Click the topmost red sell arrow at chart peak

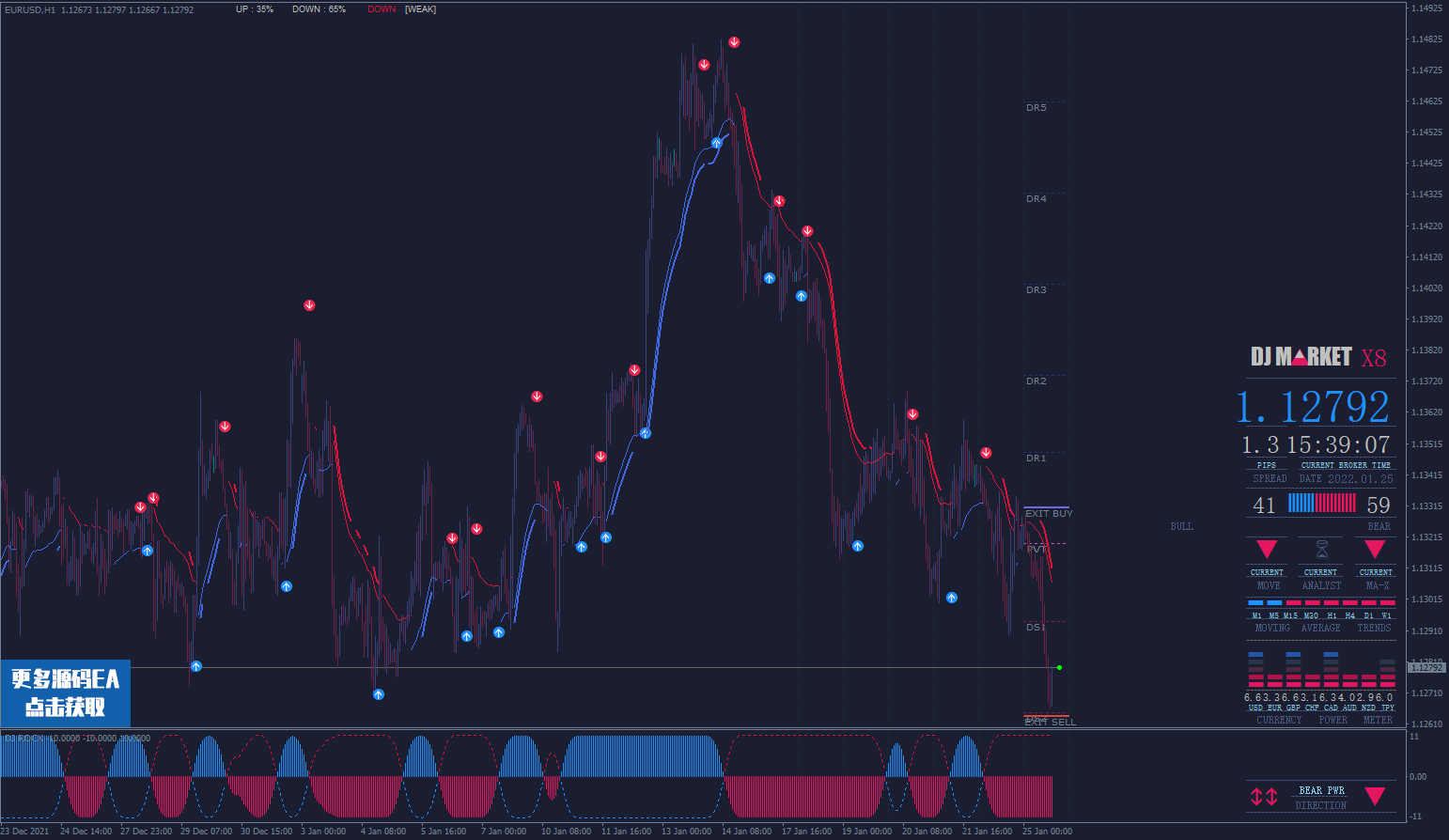[734, 42]
